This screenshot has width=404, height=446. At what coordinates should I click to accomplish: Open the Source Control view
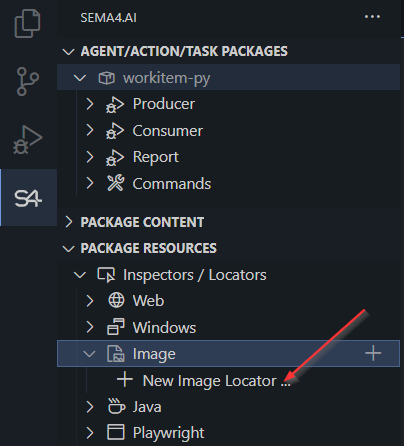[x=27, y=81]
